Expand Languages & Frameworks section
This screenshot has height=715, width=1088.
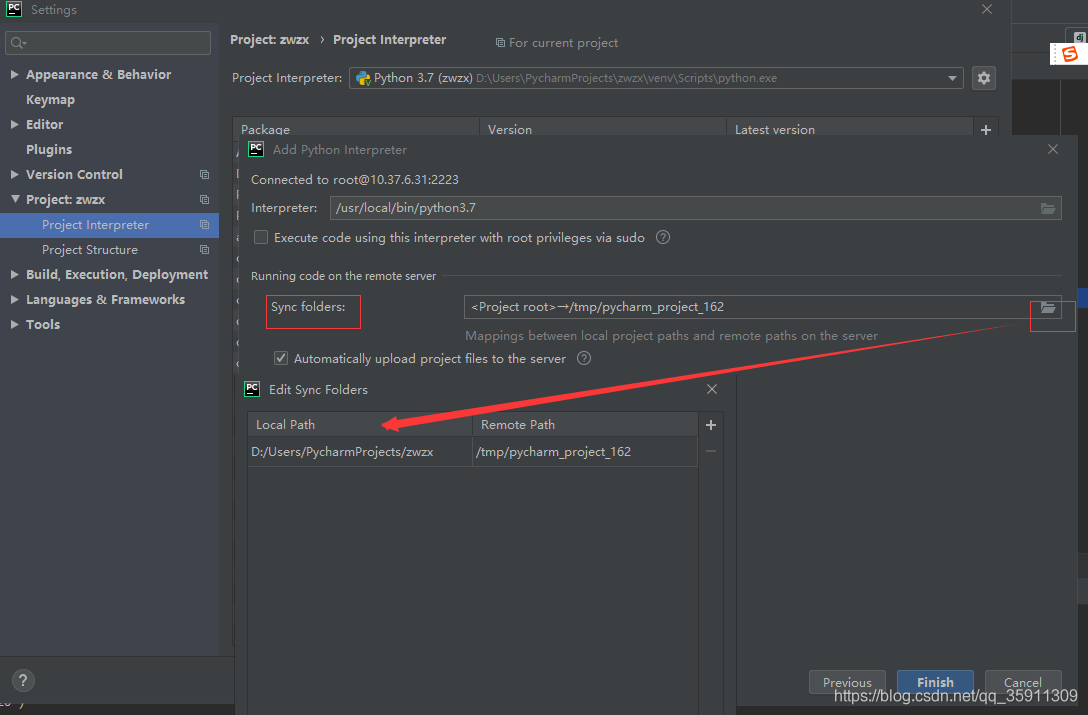(15, 299)
